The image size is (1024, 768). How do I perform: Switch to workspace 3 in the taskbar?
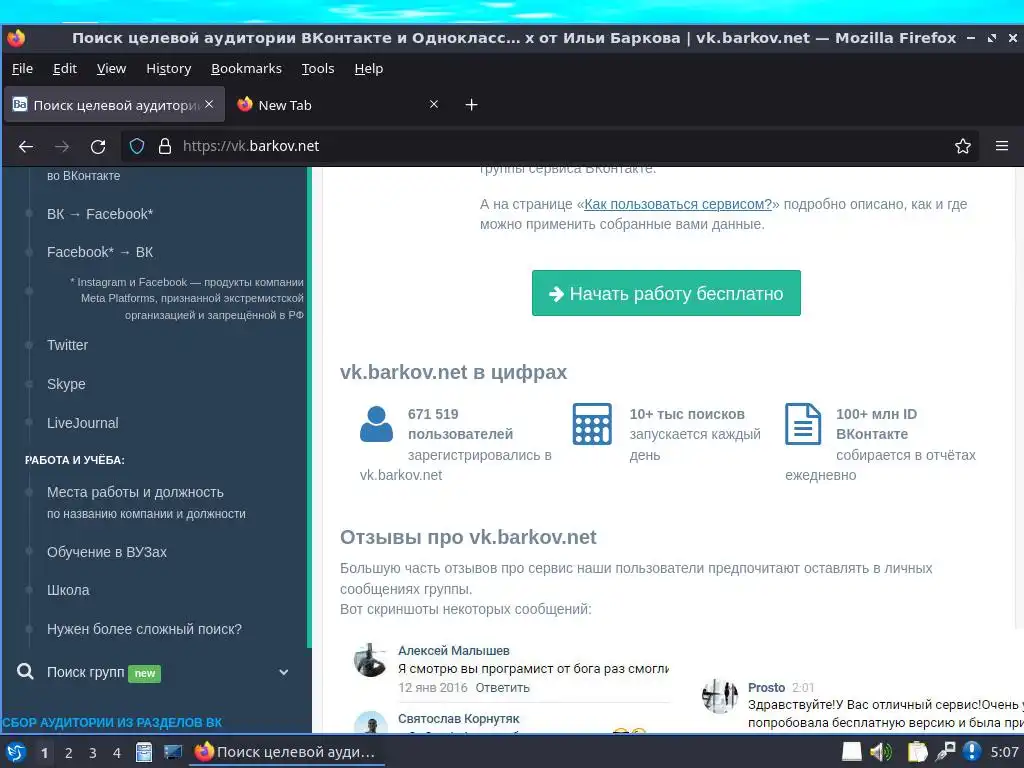93,753
